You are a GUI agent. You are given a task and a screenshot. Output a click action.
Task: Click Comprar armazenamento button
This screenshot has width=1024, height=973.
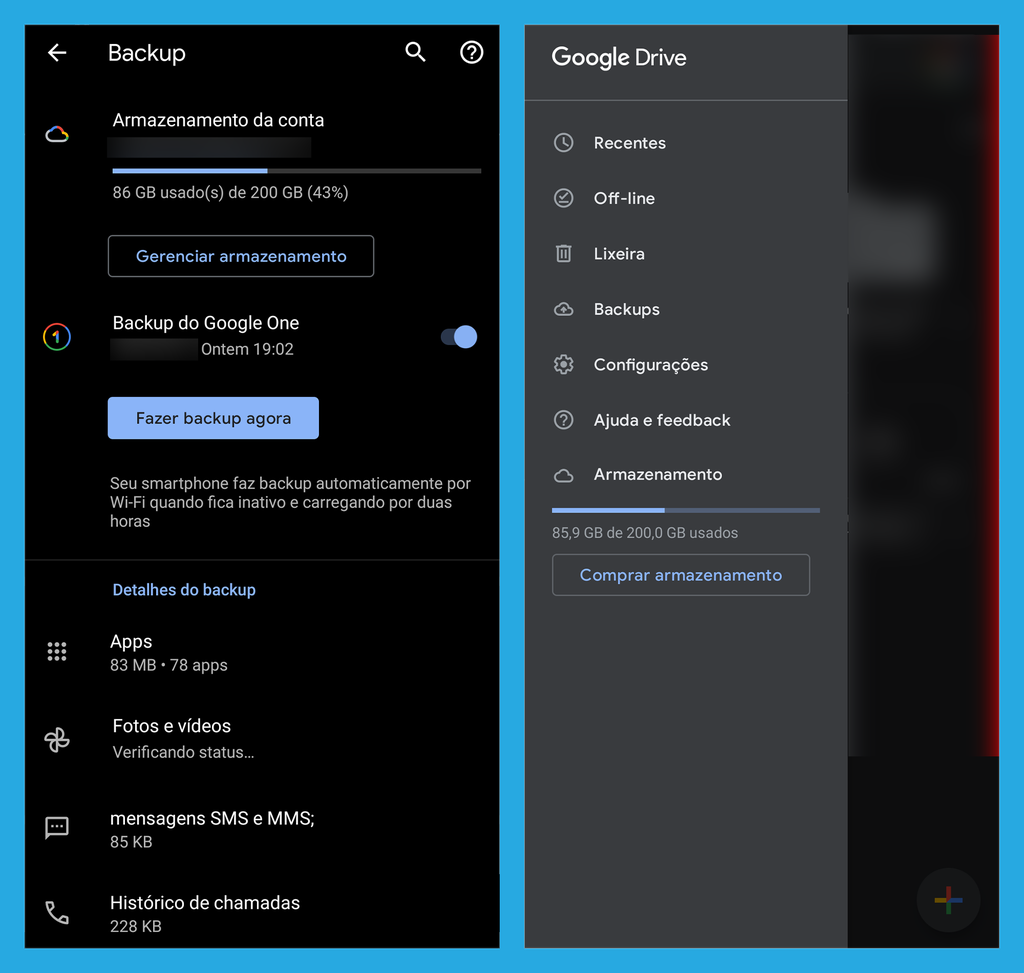click(x=680, y=575)
